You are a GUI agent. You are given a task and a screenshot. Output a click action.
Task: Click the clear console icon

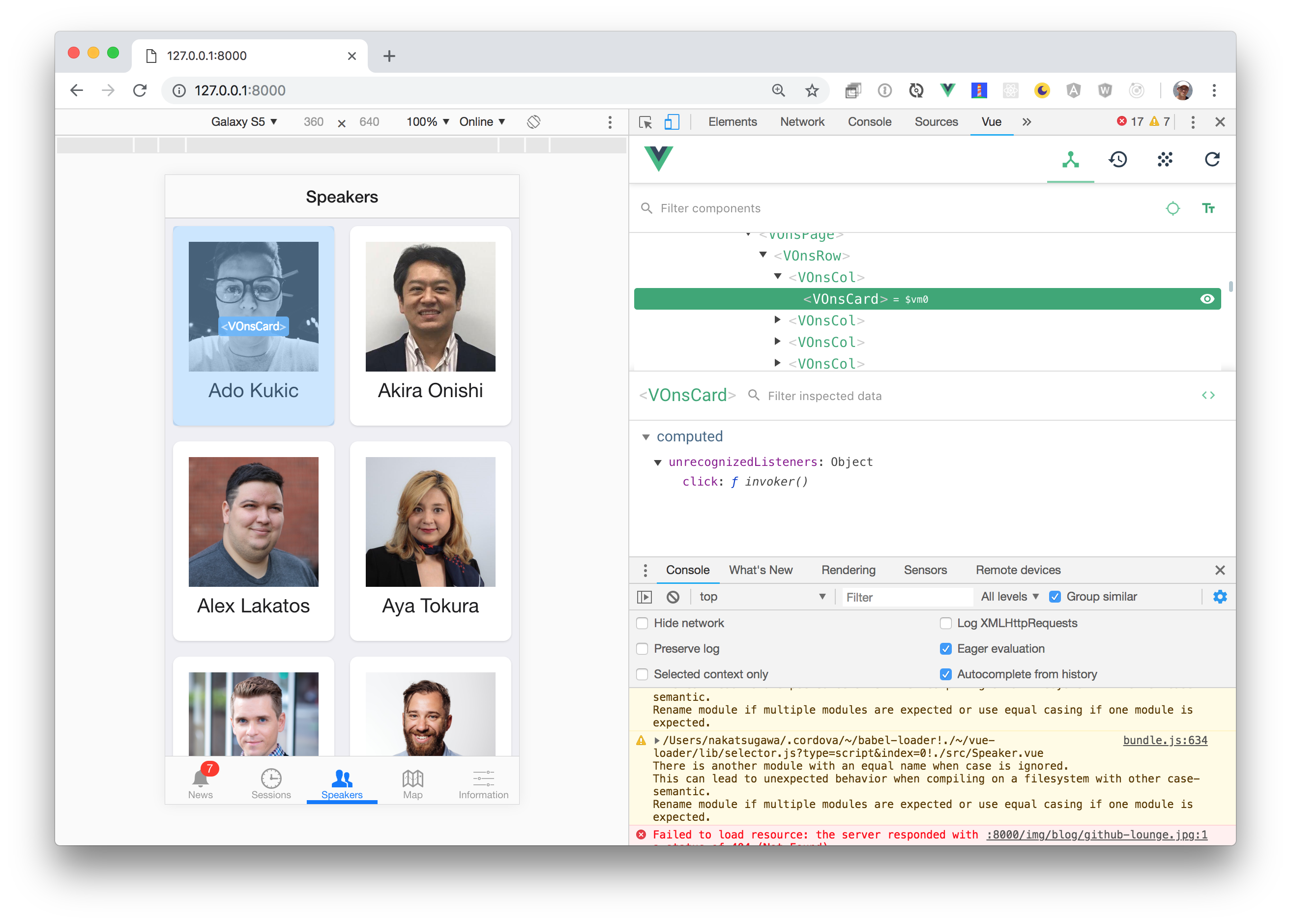pyautogui.click(x=673, y=597)
